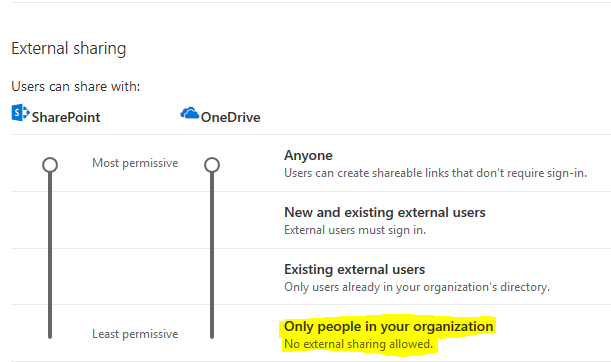Click description about shareable links without sign-in

(x=435, y=173)
